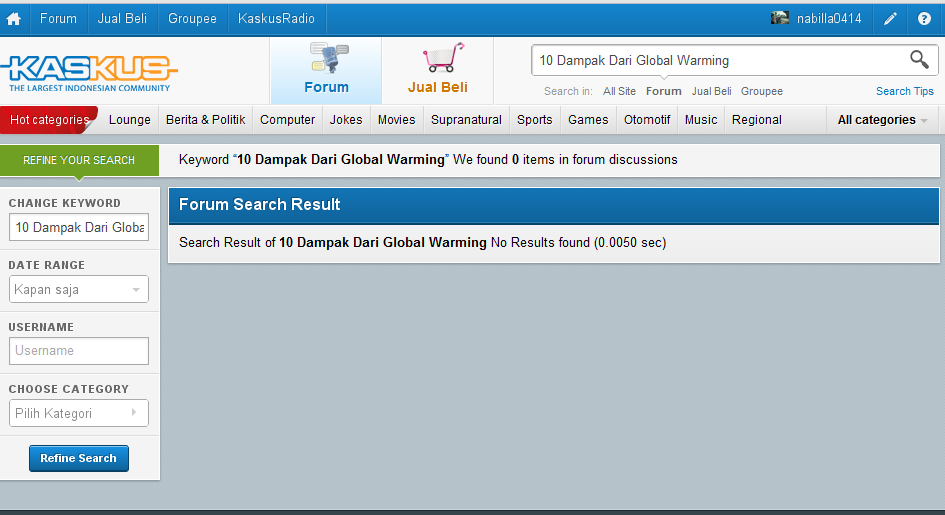Set search scope to Jual Beli
Screen dimensions: 945x515
click(711, 91)
